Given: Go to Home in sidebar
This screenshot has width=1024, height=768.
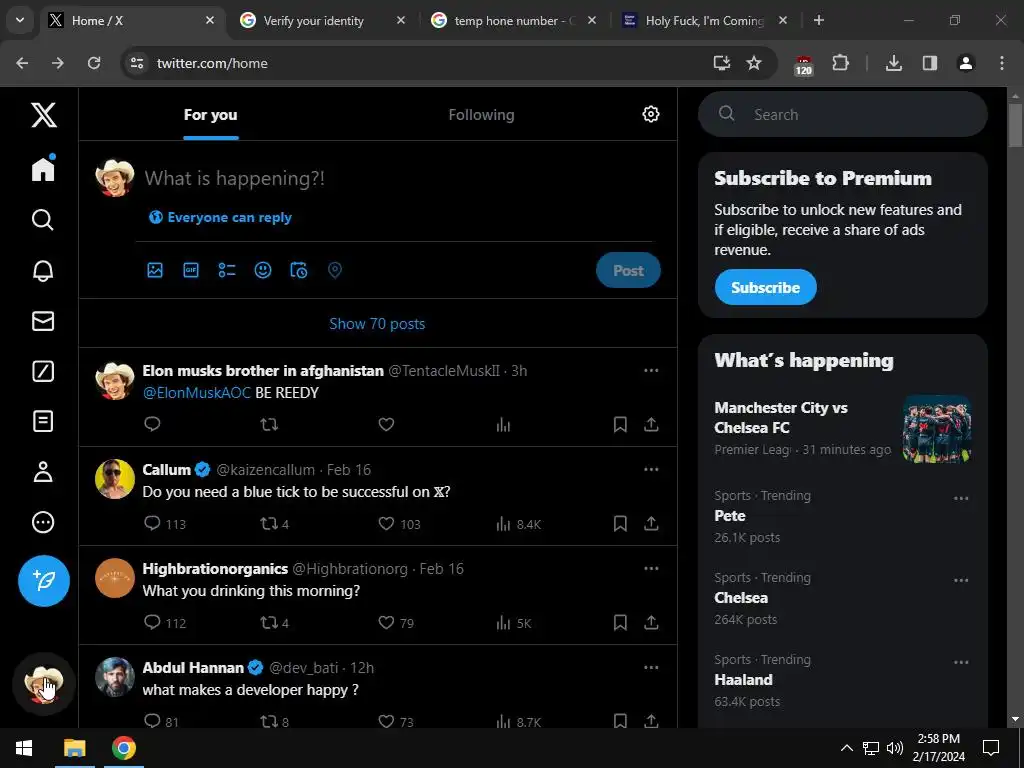Looking at the screenshot, I should pyautogui.click(x=43, y=168).
